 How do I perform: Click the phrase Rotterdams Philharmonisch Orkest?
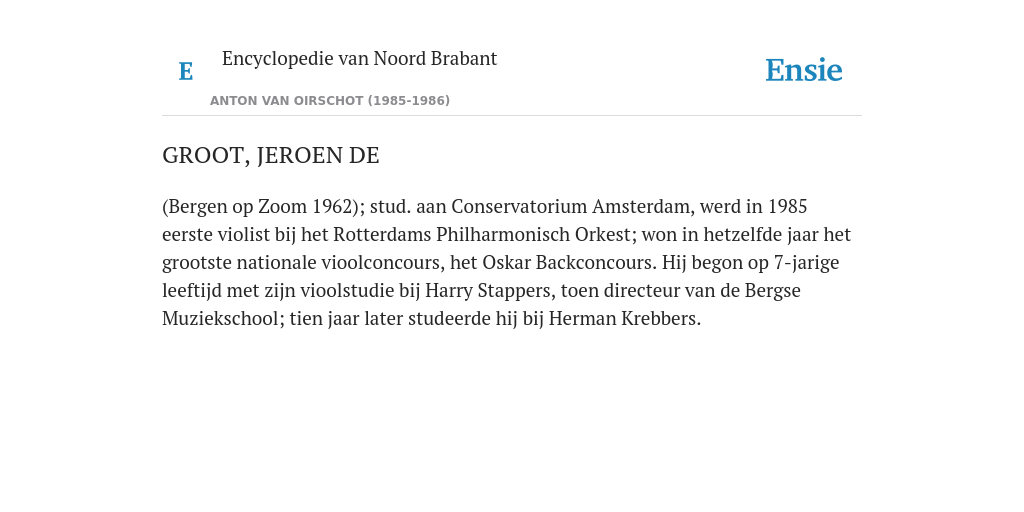pyautogui.click(x=482, y=234)
